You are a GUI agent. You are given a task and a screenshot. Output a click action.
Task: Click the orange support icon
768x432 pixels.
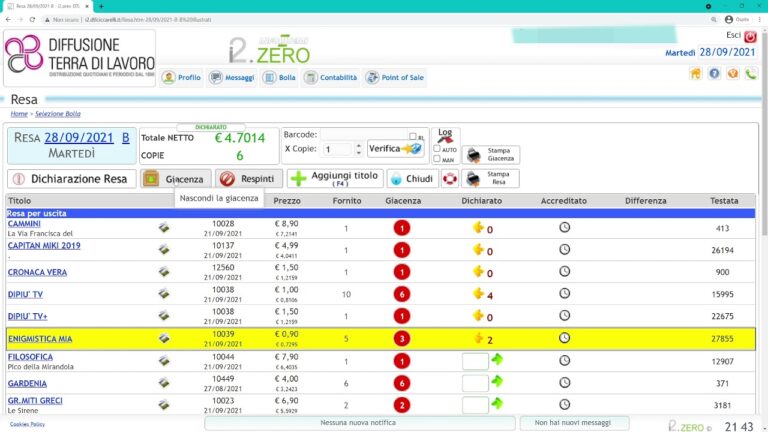(x=733, y=73)
